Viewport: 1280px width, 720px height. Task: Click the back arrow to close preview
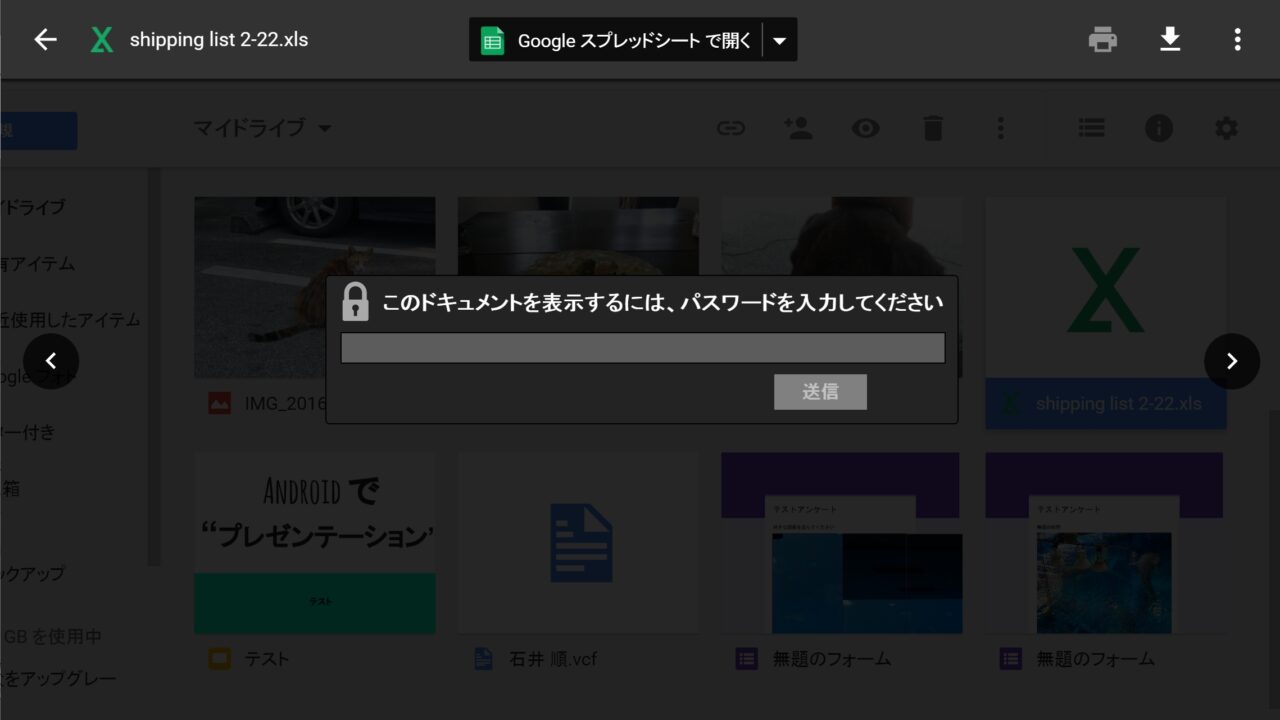[46, 40]
